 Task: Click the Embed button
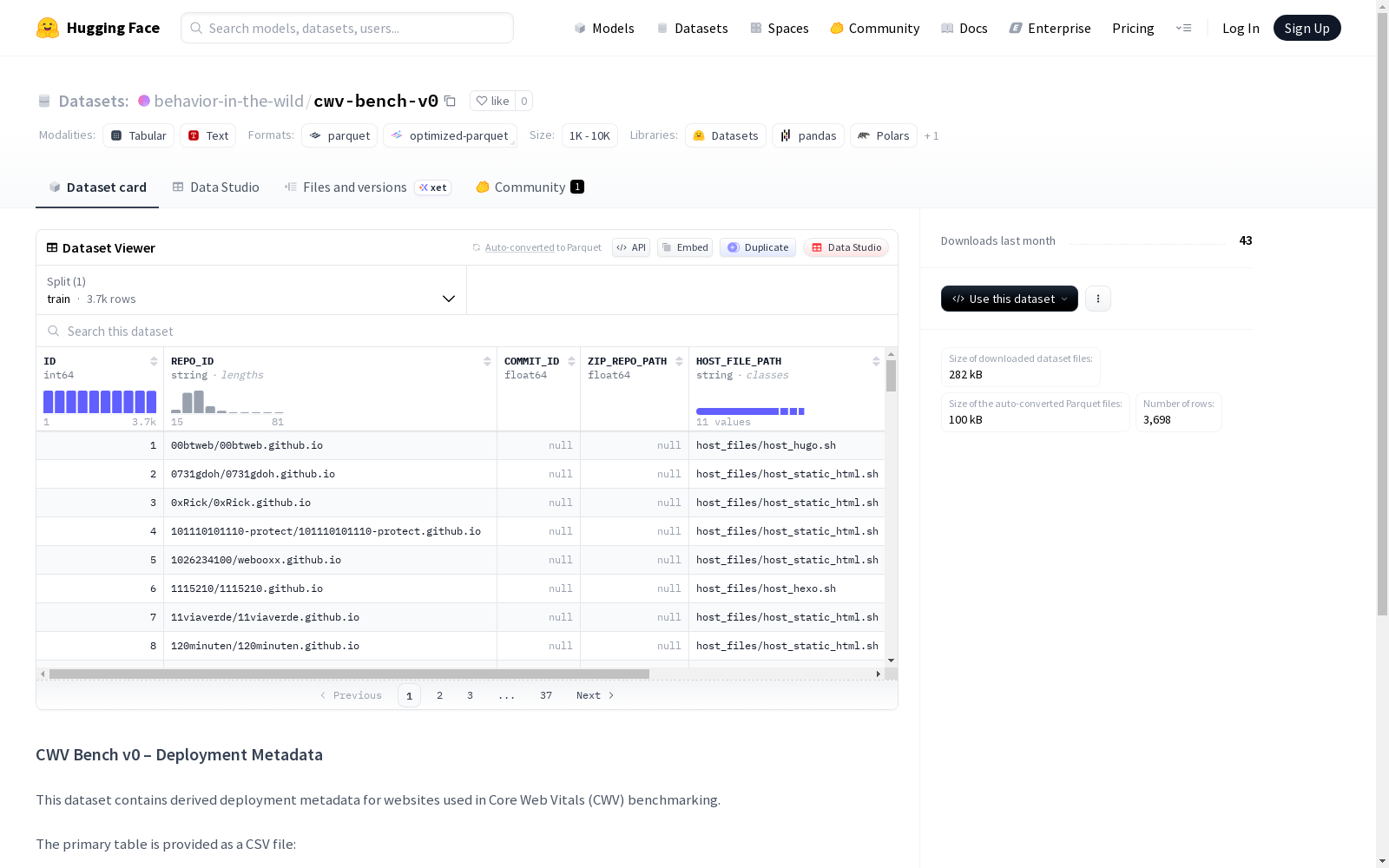[x=685, y=247]
